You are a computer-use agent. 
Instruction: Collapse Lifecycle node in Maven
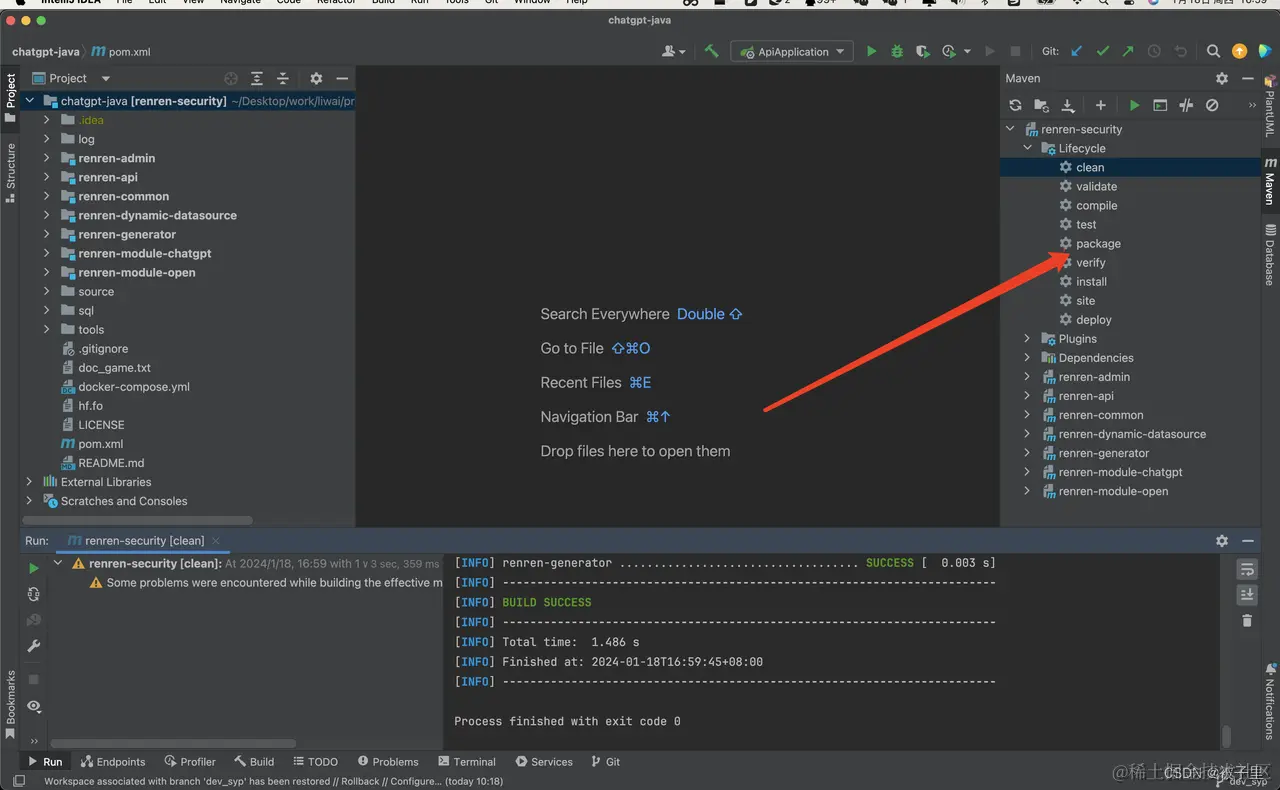[1027, 148]
